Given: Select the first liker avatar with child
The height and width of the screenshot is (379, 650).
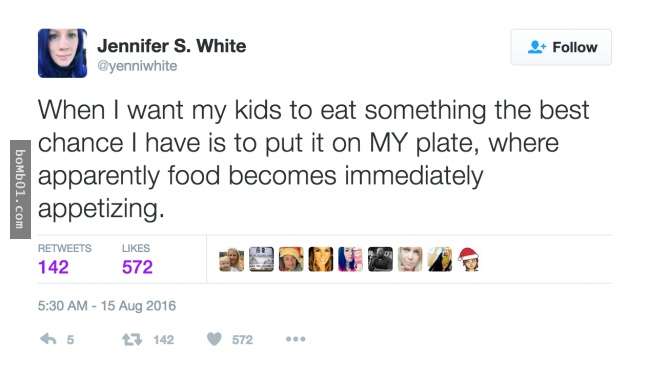Looking at the screenshot, I should [231, 260].
